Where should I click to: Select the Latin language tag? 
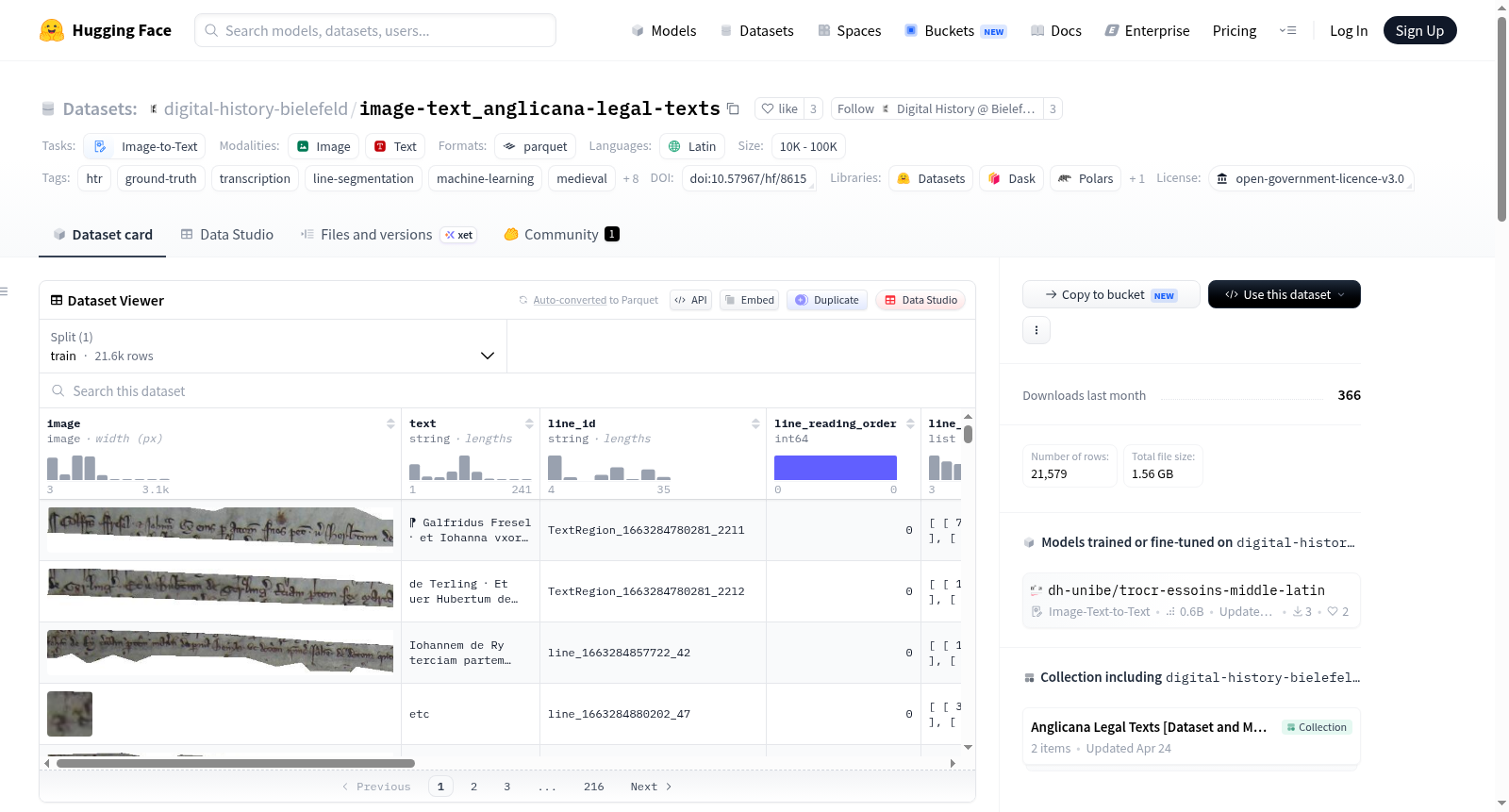(x=692, y=146)
